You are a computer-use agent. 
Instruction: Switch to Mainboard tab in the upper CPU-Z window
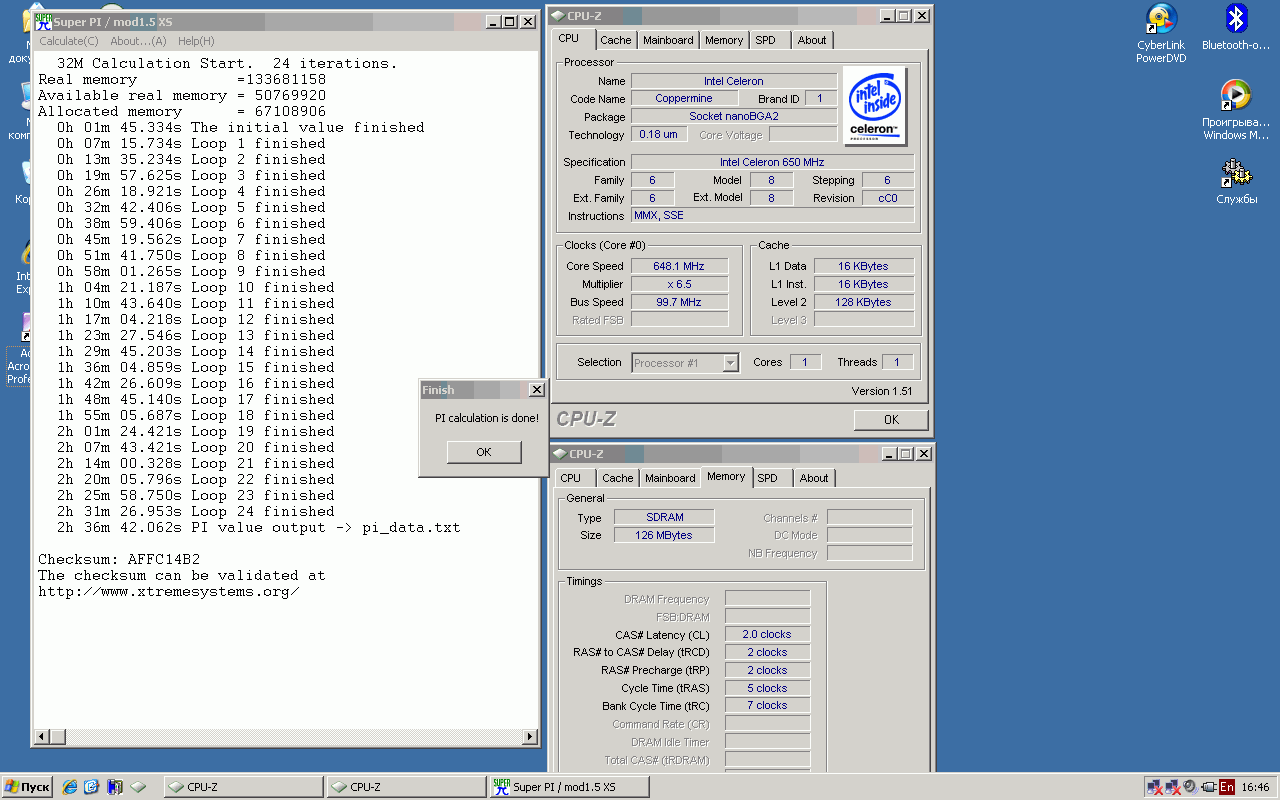[x=668, y=40]
